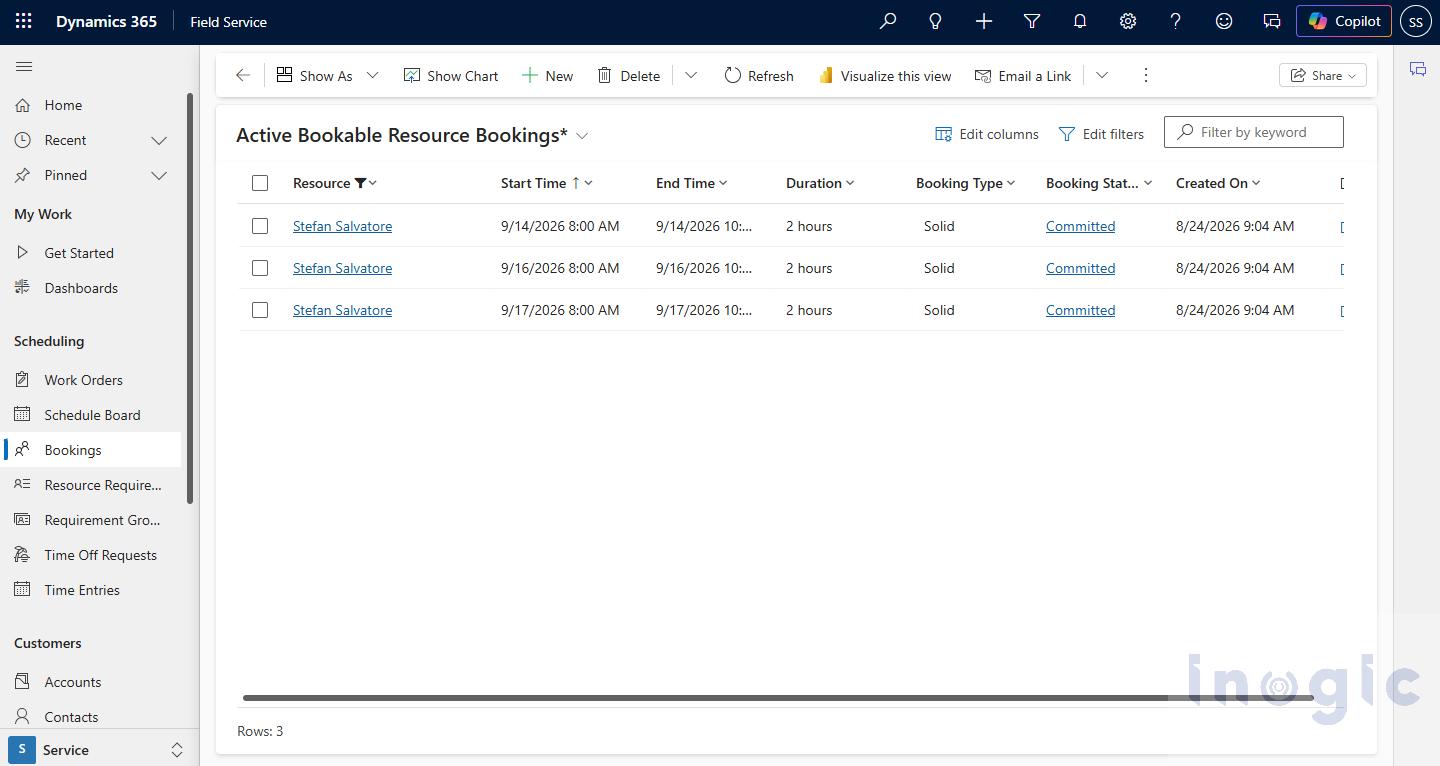Click the horizontal scrollbar under the grid
This screenshot has height=766, width=1440.
pos(777,698)
